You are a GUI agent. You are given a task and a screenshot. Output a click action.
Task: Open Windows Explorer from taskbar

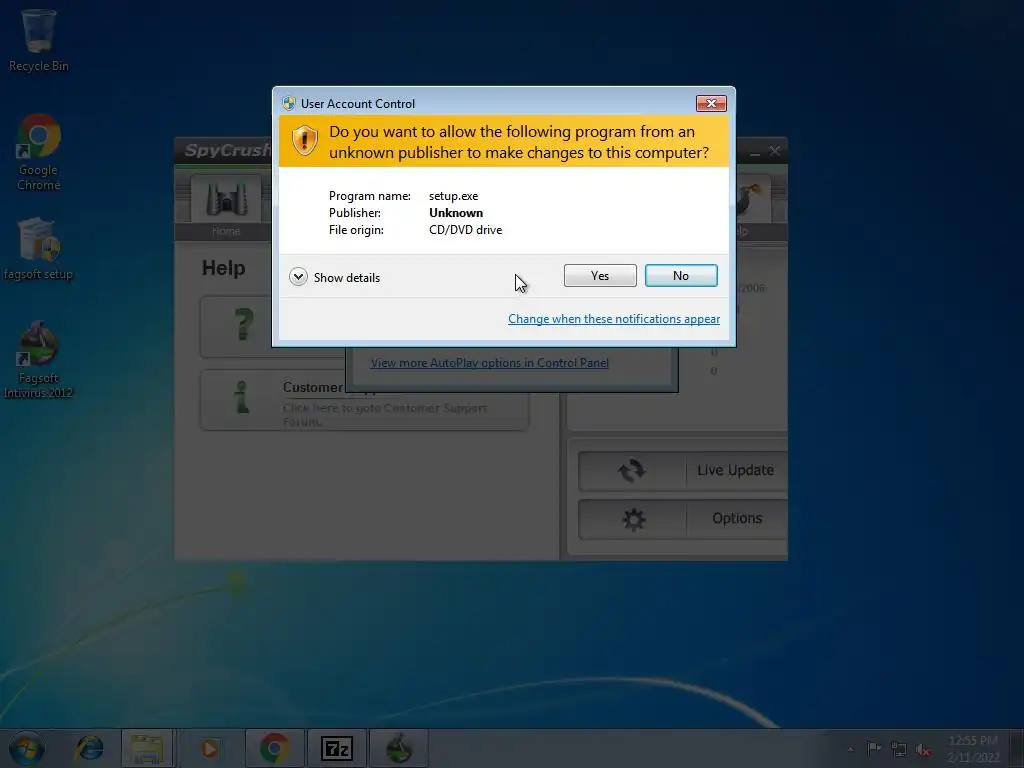pyautogui.click(x=146, y=748)
